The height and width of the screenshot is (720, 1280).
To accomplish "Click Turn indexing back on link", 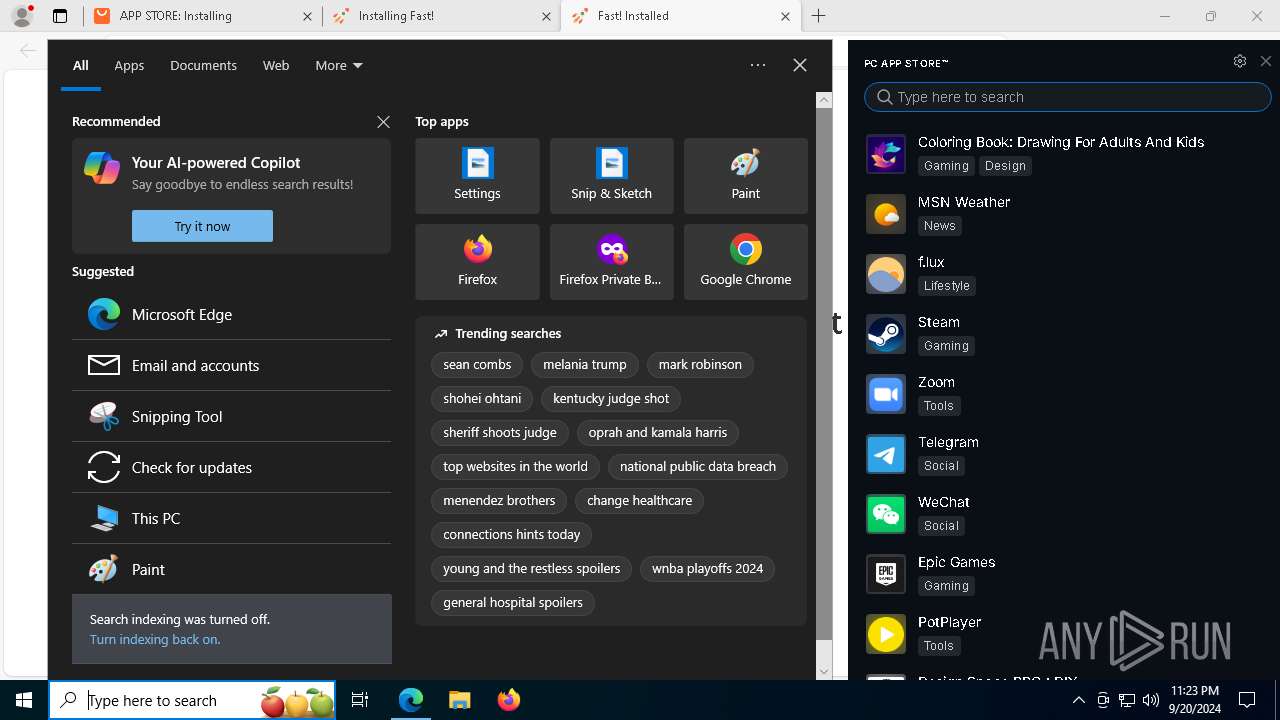I will [154, 639].
